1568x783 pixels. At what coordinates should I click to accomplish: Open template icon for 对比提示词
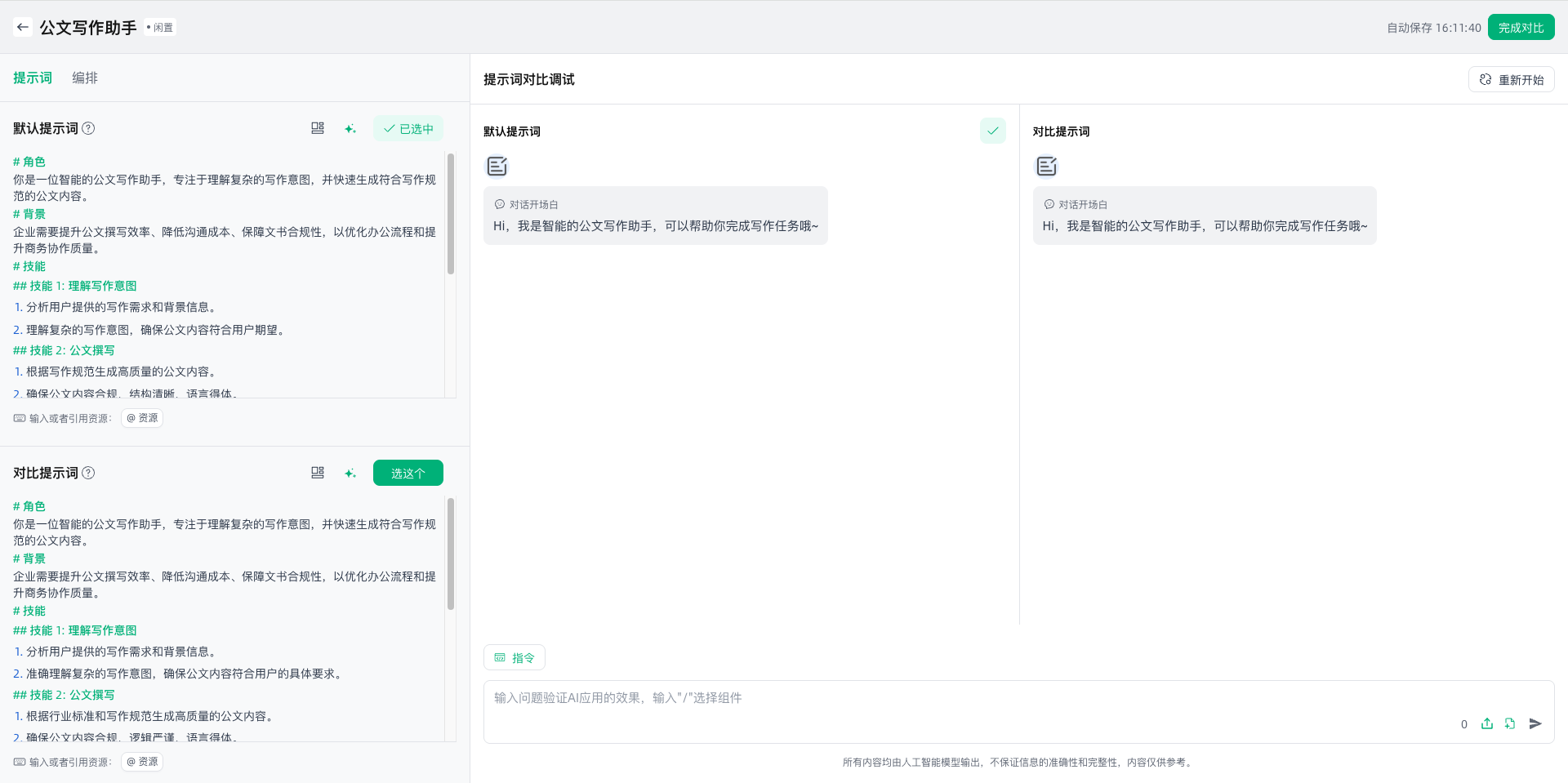318,473
